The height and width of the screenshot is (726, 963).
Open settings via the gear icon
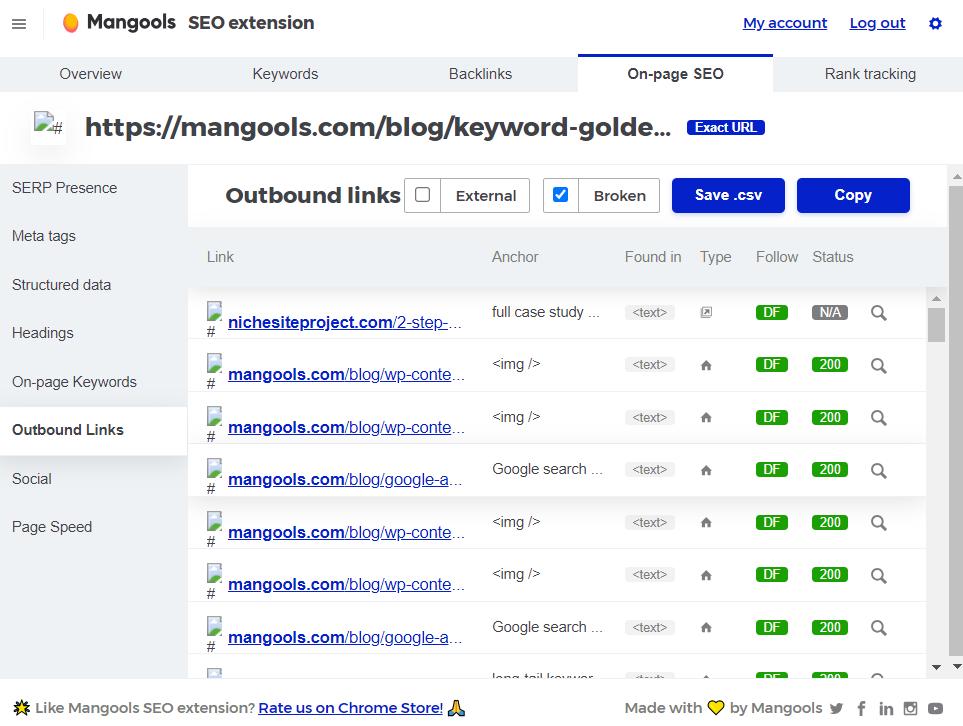click(935, 23)
